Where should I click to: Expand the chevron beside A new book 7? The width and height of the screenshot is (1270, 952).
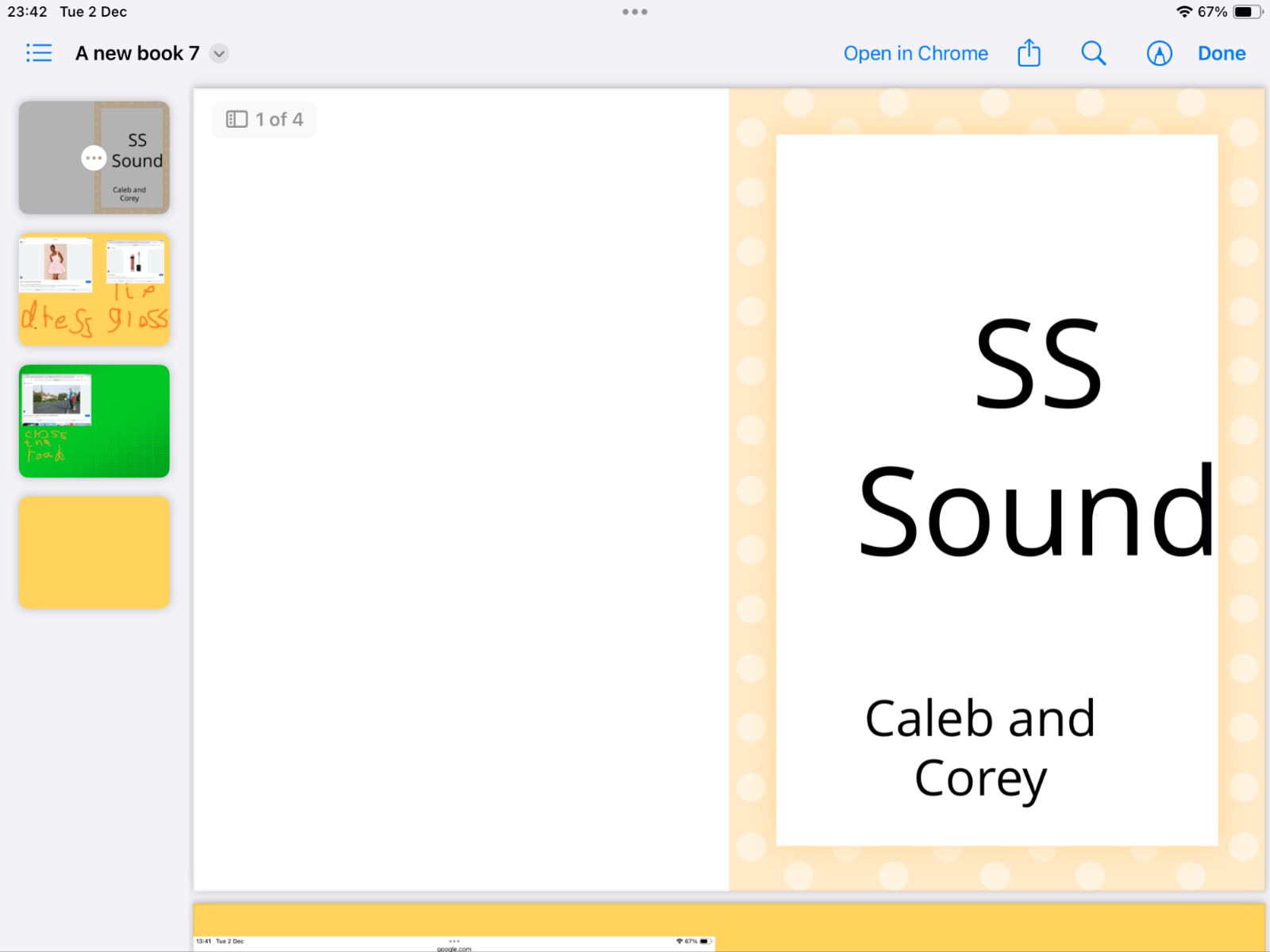tap(219, 53)
